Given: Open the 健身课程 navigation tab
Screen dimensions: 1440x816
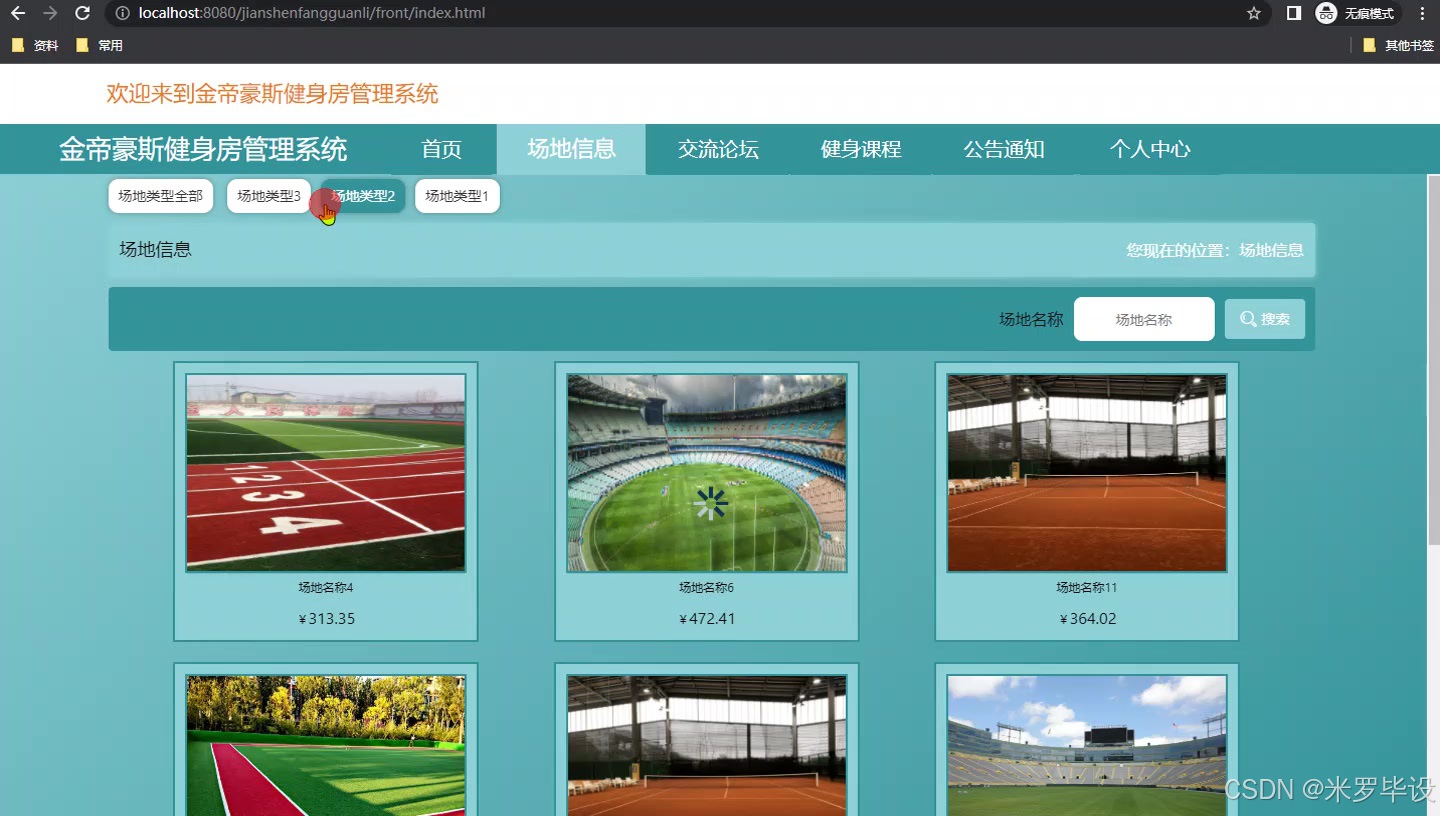Looking at the screenshot, I should (x=861, y=149).
